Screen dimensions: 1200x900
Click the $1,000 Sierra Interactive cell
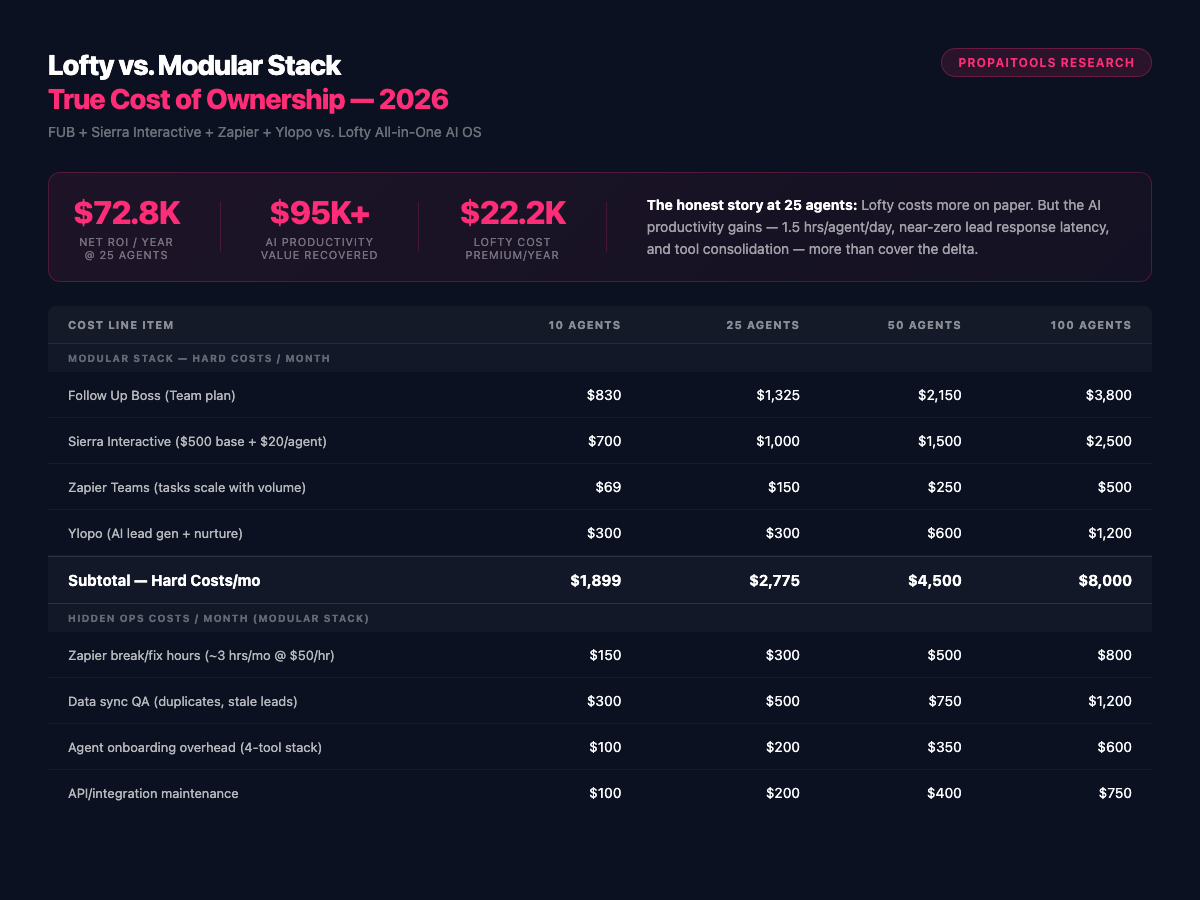point(778,441)
